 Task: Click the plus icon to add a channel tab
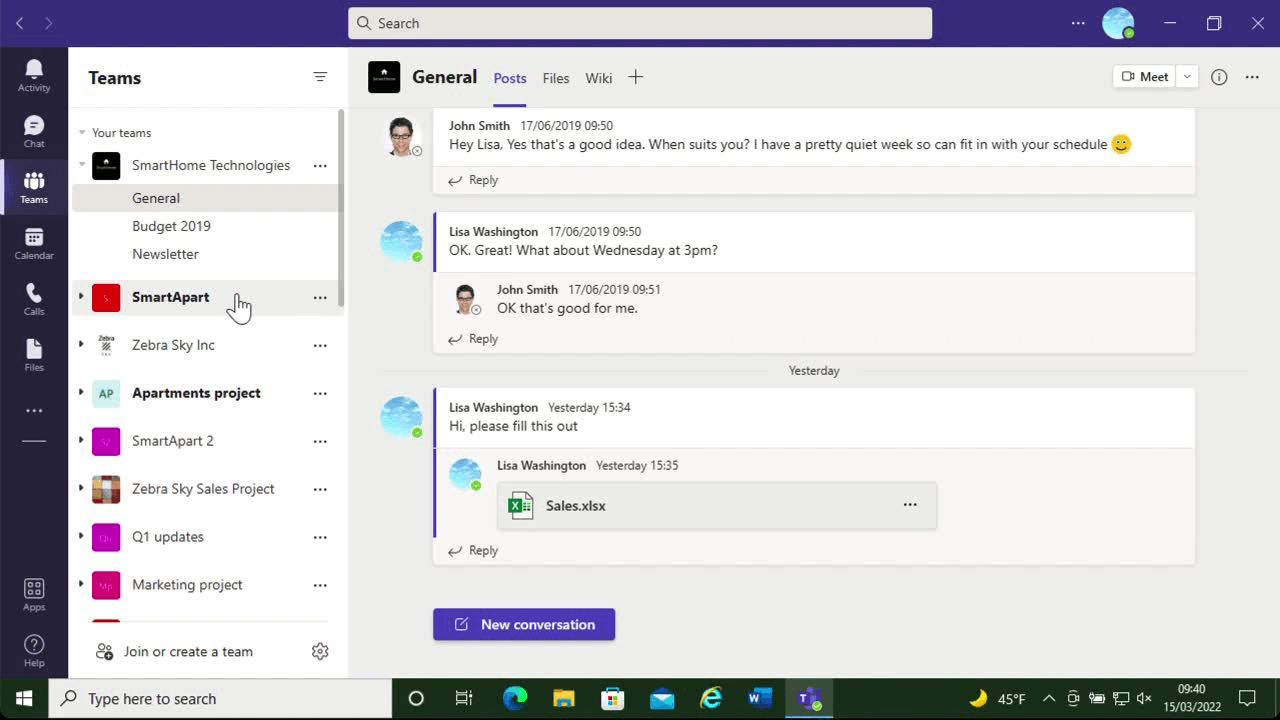pos(636,77)
